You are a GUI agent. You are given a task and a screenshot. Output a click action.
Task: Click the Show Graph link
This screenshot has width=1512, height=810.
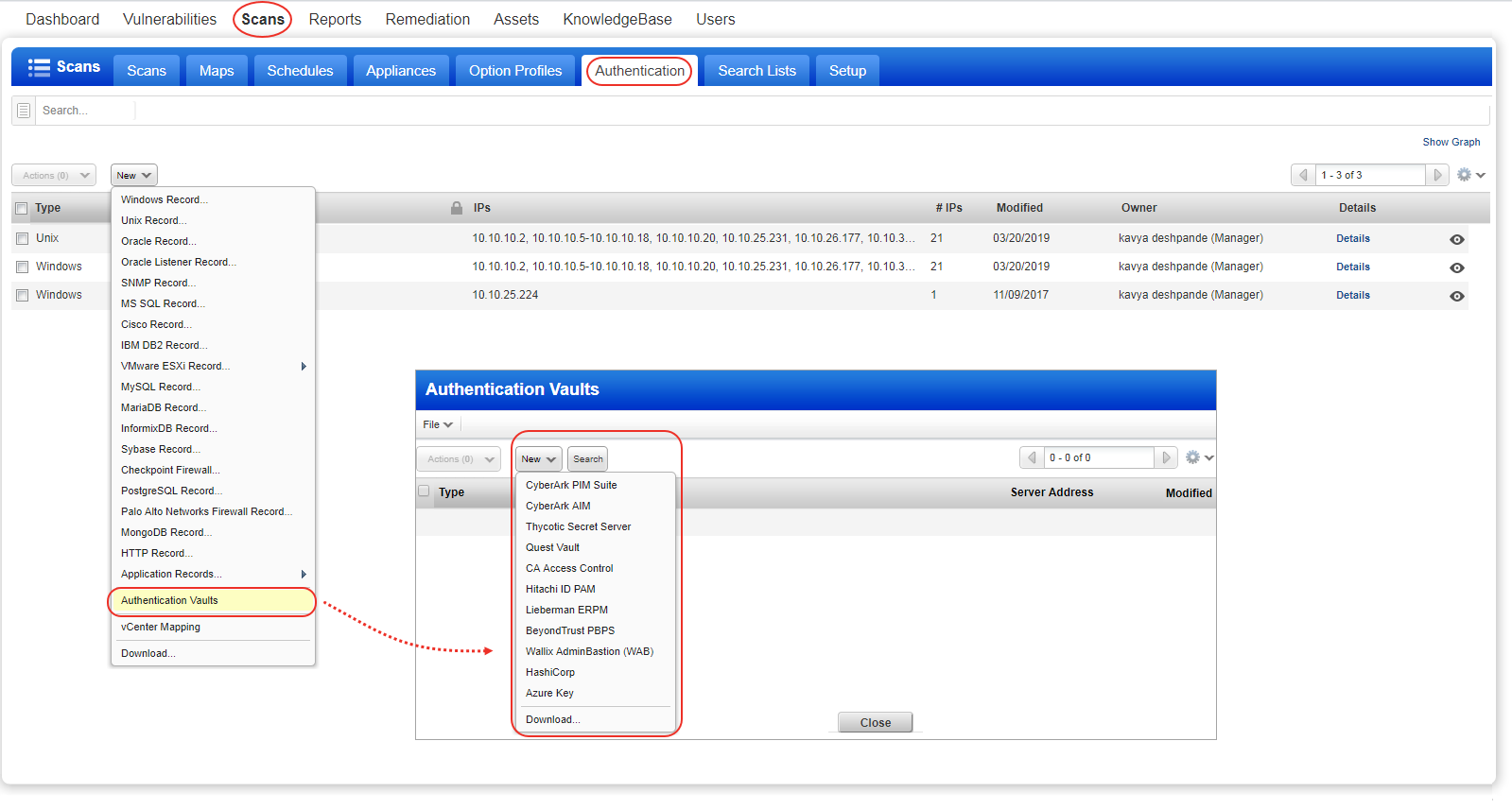click(x=1451, y=142)
